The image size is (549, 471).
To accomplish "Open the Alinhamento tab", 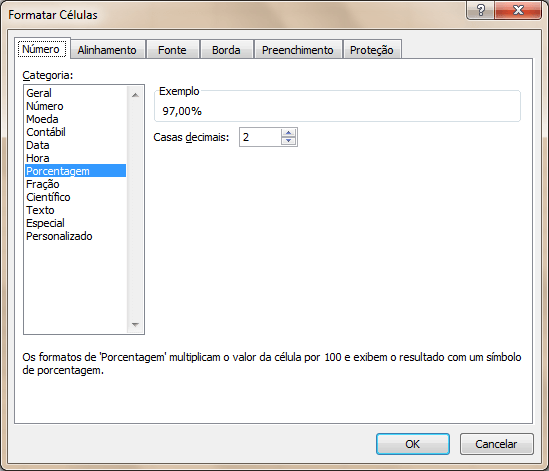I will click(107, 50).
